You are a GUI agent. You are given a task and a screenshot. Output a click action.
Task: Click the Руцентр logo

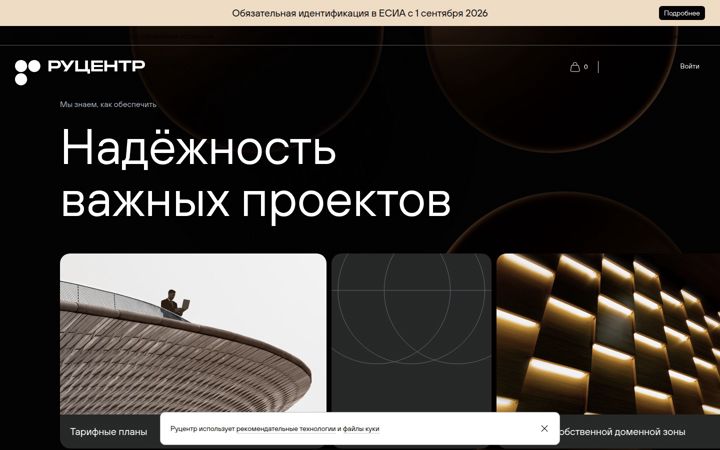[x=79, y=72]
